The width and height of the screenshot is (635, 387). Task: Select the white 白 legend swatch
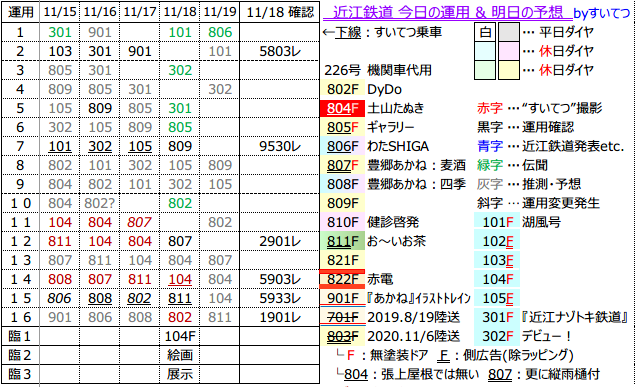485,32
